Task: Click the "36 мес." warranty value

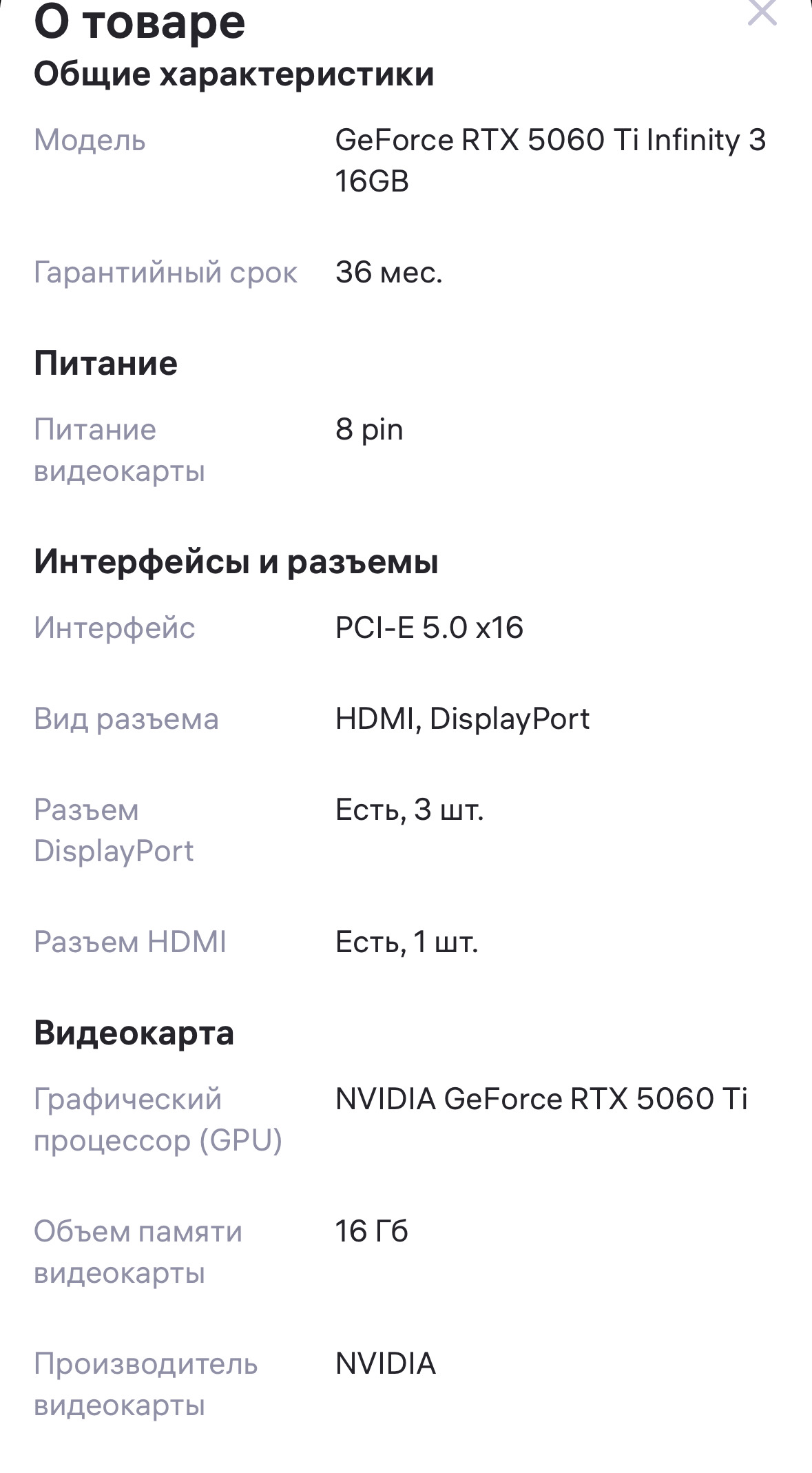Action: click(388, 273)
